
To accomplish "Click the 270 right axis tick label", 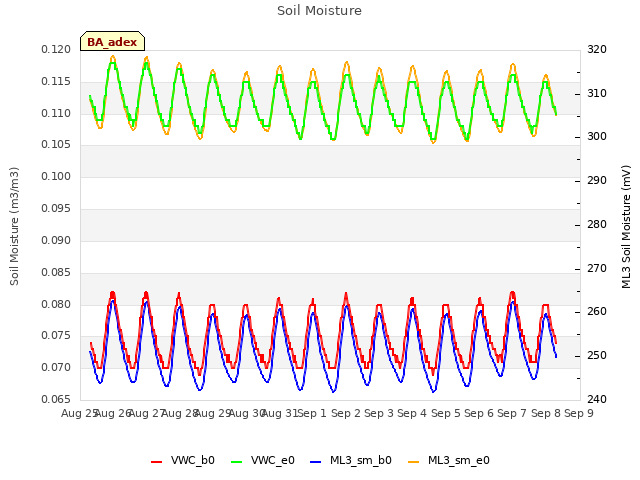I will click(597, 269).
